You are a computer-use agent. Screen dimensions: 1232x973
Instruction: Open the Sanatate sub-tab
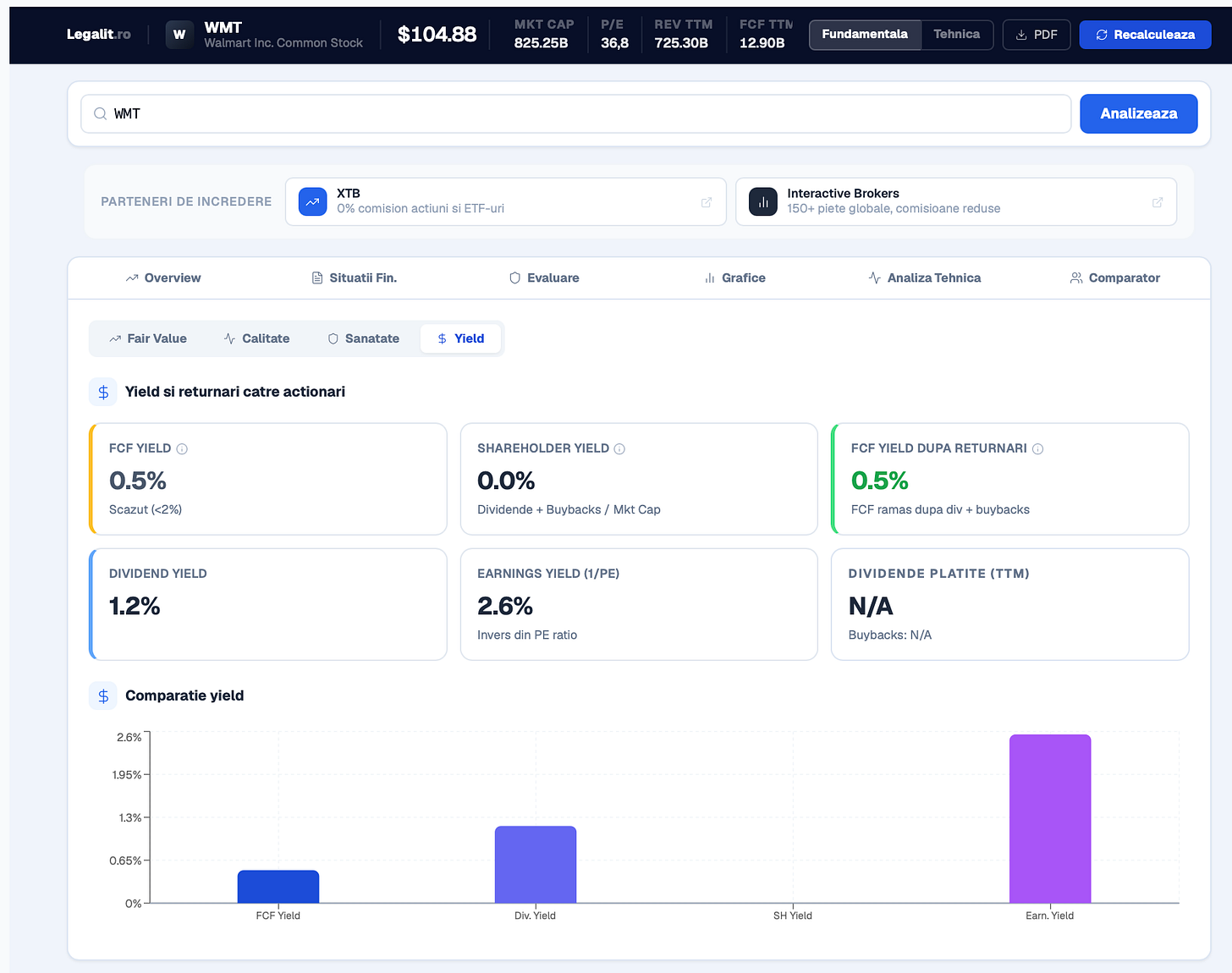coord(364,338)
